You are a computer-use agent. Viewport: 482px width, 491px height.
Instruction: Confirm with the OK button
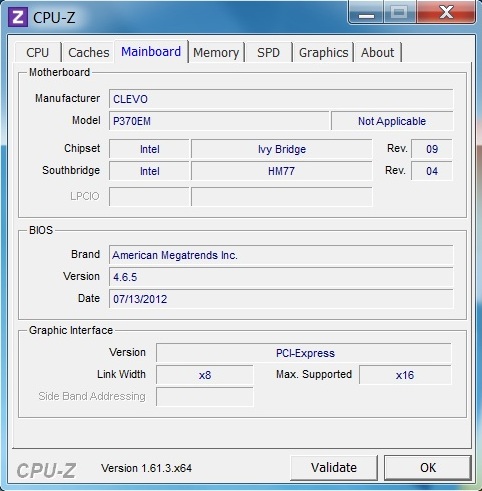[428, 468]
